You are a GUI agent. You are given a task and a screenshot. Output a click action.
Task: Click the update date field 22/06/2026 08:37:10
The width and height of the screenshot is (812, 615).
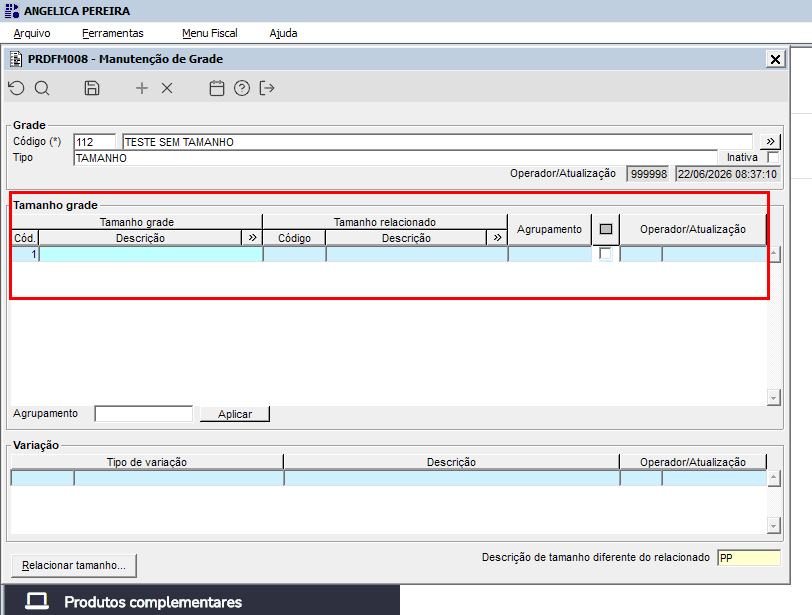(x=727, y=174)
